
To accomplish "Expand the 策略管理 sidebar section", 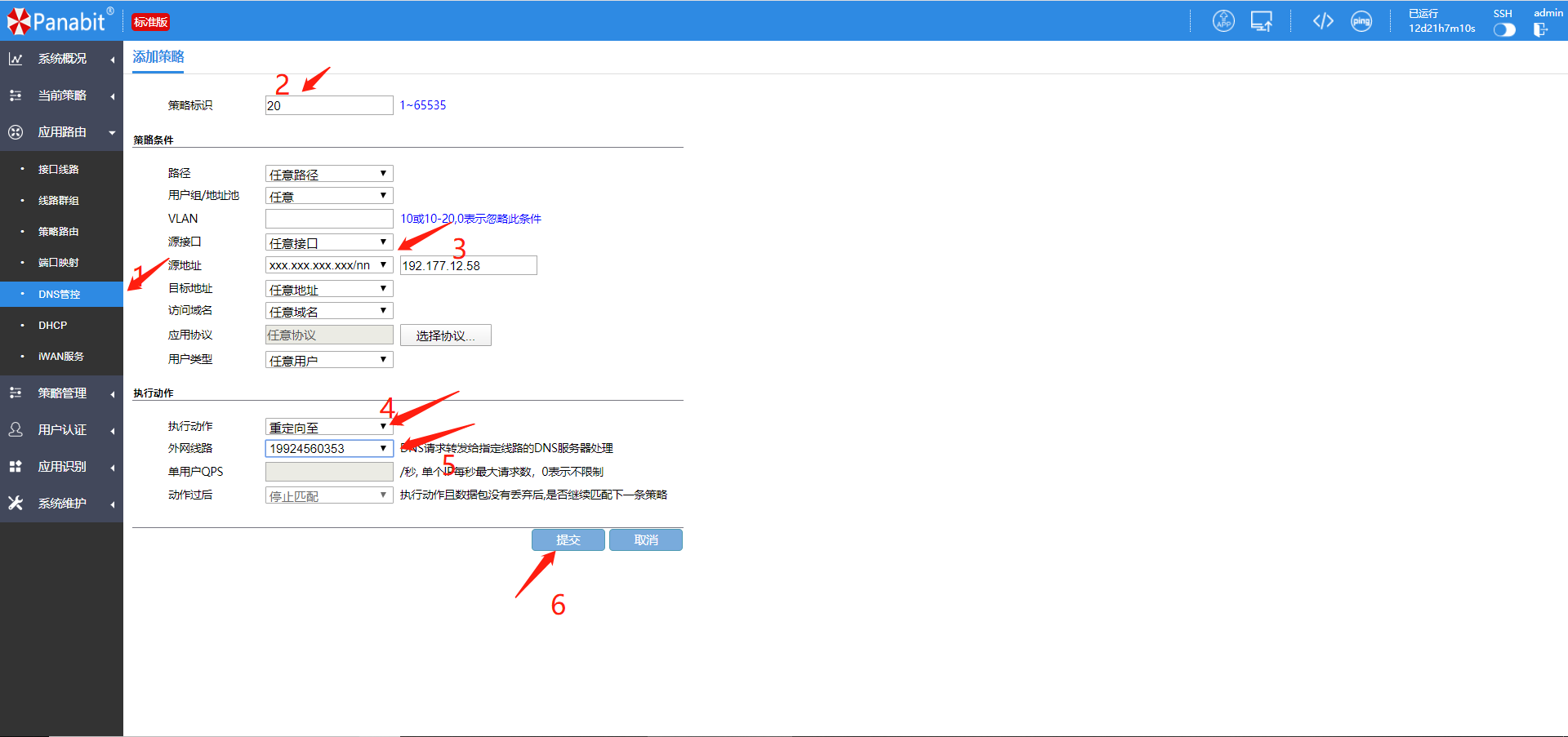I will click(x=62, y=393).
